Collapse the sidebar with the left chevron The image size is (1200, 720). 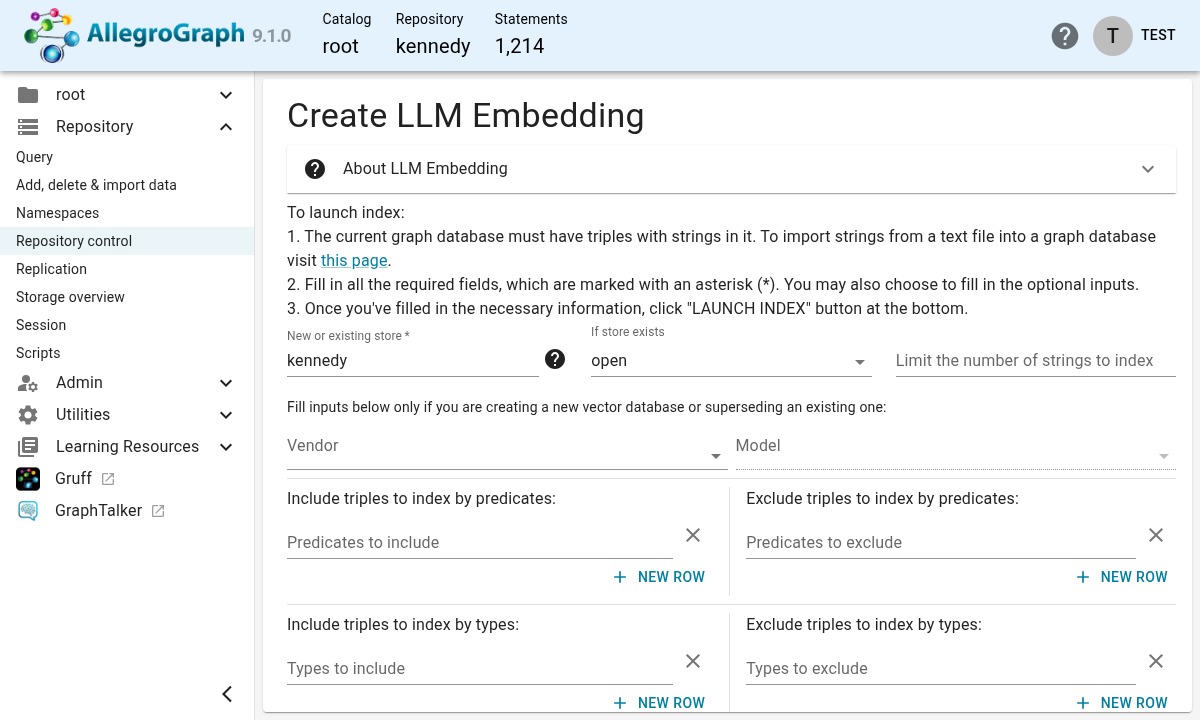click(227, 694)
